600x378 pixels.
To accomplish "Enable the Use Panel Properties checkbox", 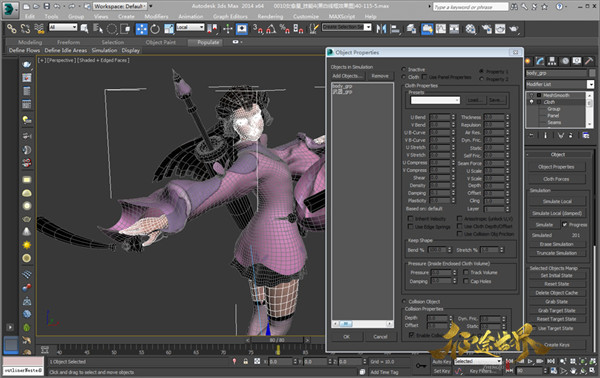I will tap(424, 77).
